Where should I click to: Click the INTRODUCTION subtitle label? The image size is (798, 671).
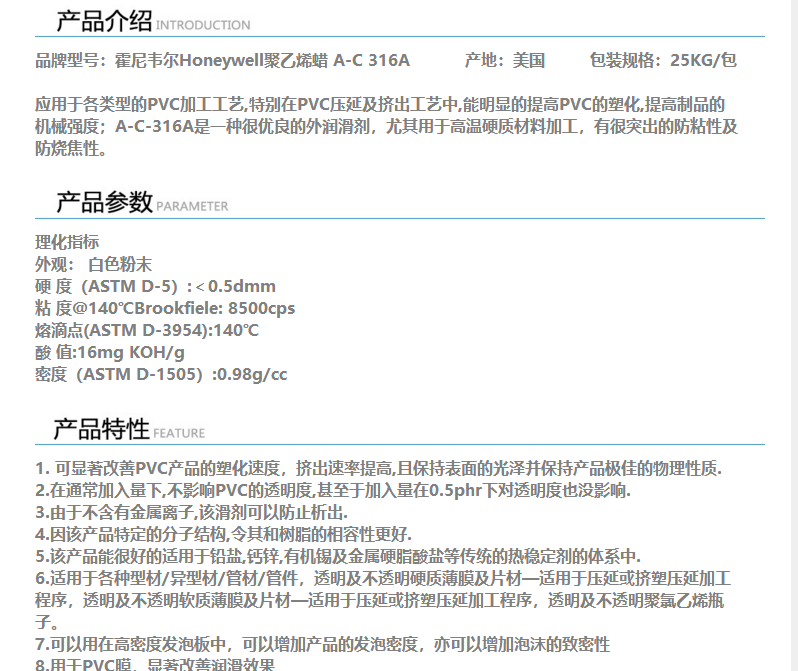click(x=204, y=25)
